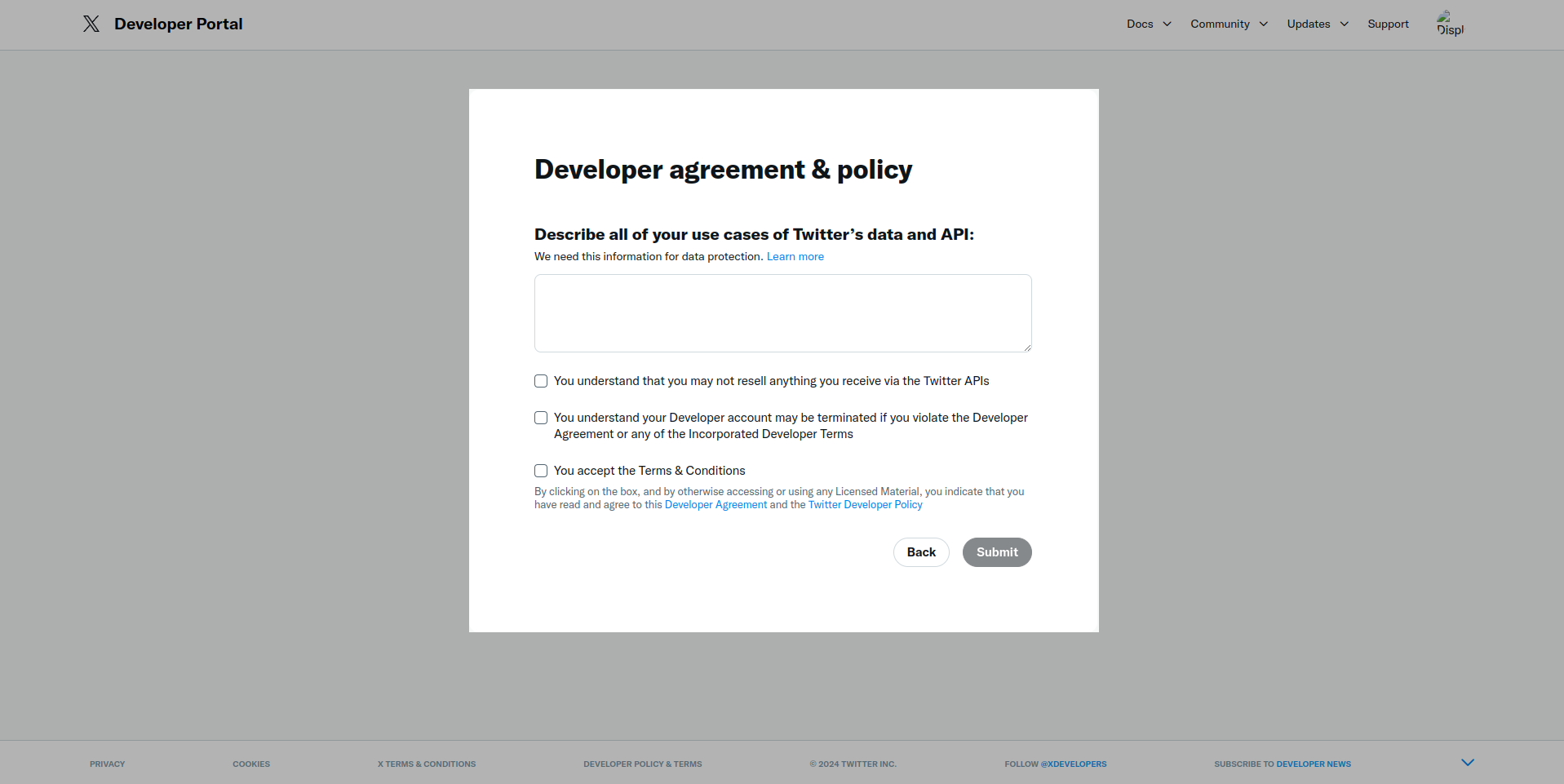Open Developer Policy & Terms footer link
Image resolution: width=1564 pixels, height=784 pixels.
(x=643, y=764)
